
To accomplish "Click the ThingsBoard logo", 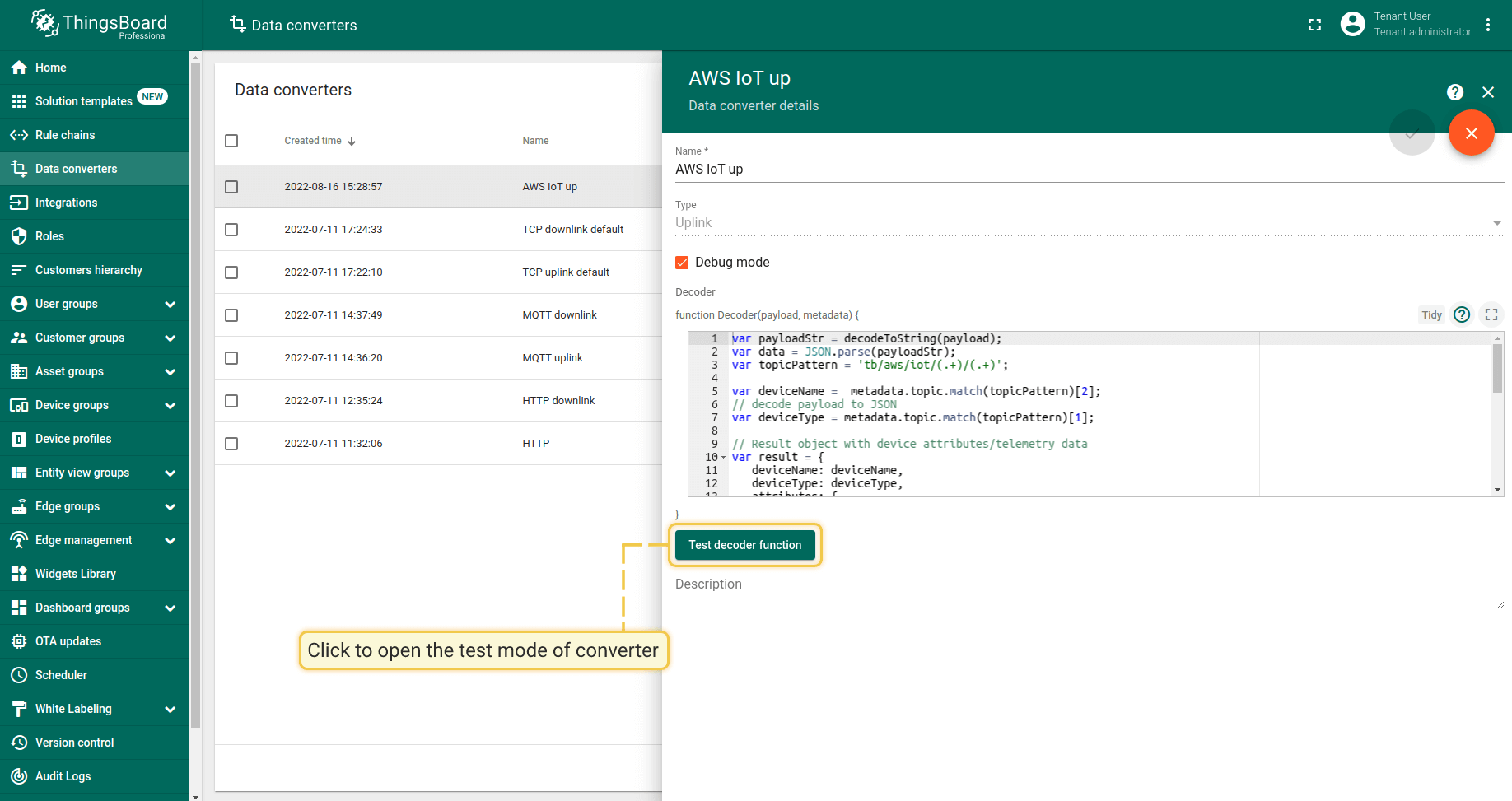I will pos(99,24).
